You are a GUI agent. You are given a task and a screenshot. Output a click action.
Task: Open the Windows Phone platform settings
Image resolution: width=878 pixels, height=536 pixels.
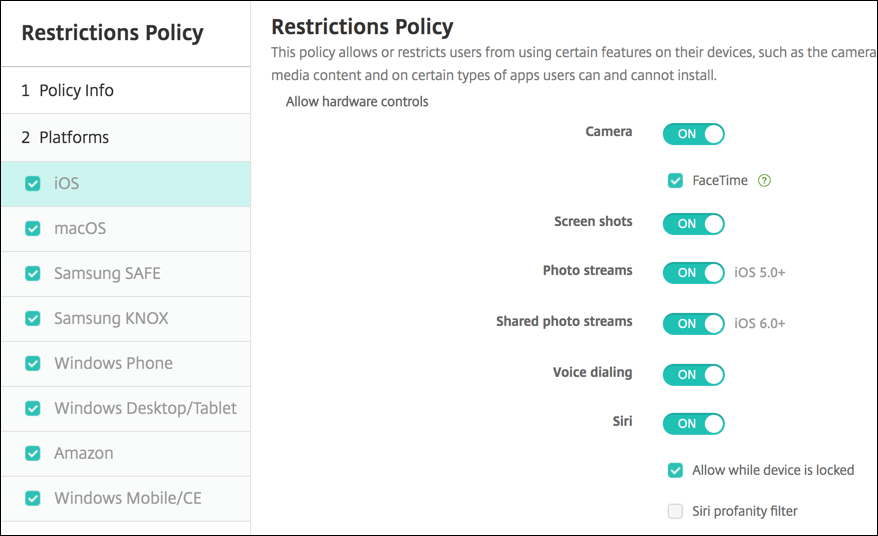click(x=113, y=363)
